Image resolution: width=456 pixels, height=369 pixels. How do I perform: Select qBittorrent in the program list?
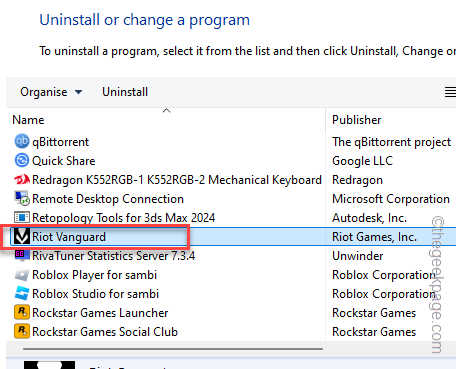pos(60,142)
